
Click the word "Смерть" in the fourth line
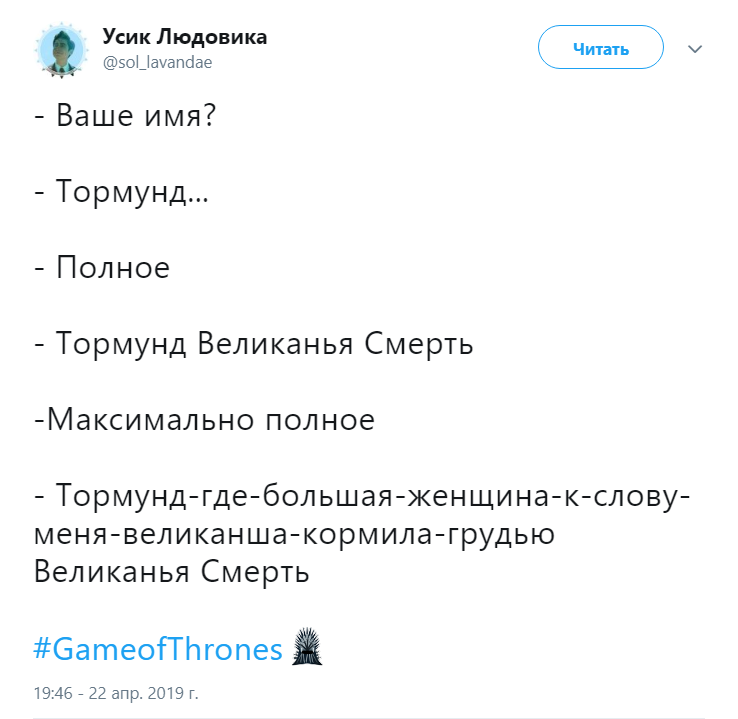[416, 344]
